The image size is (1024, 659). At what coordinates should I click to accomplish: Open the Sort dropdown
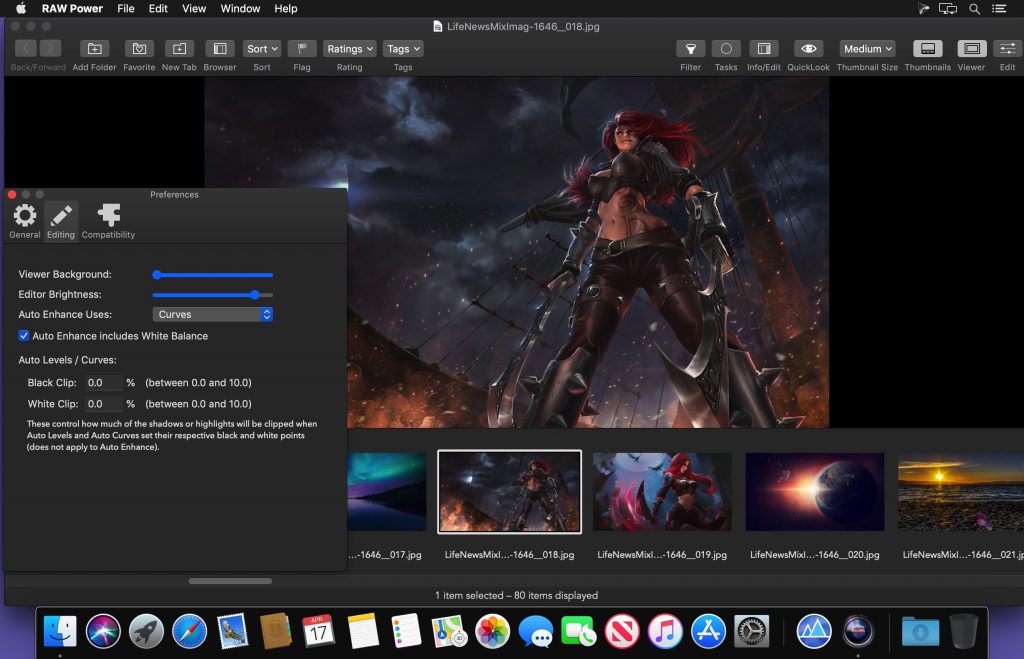click(261, 49)
